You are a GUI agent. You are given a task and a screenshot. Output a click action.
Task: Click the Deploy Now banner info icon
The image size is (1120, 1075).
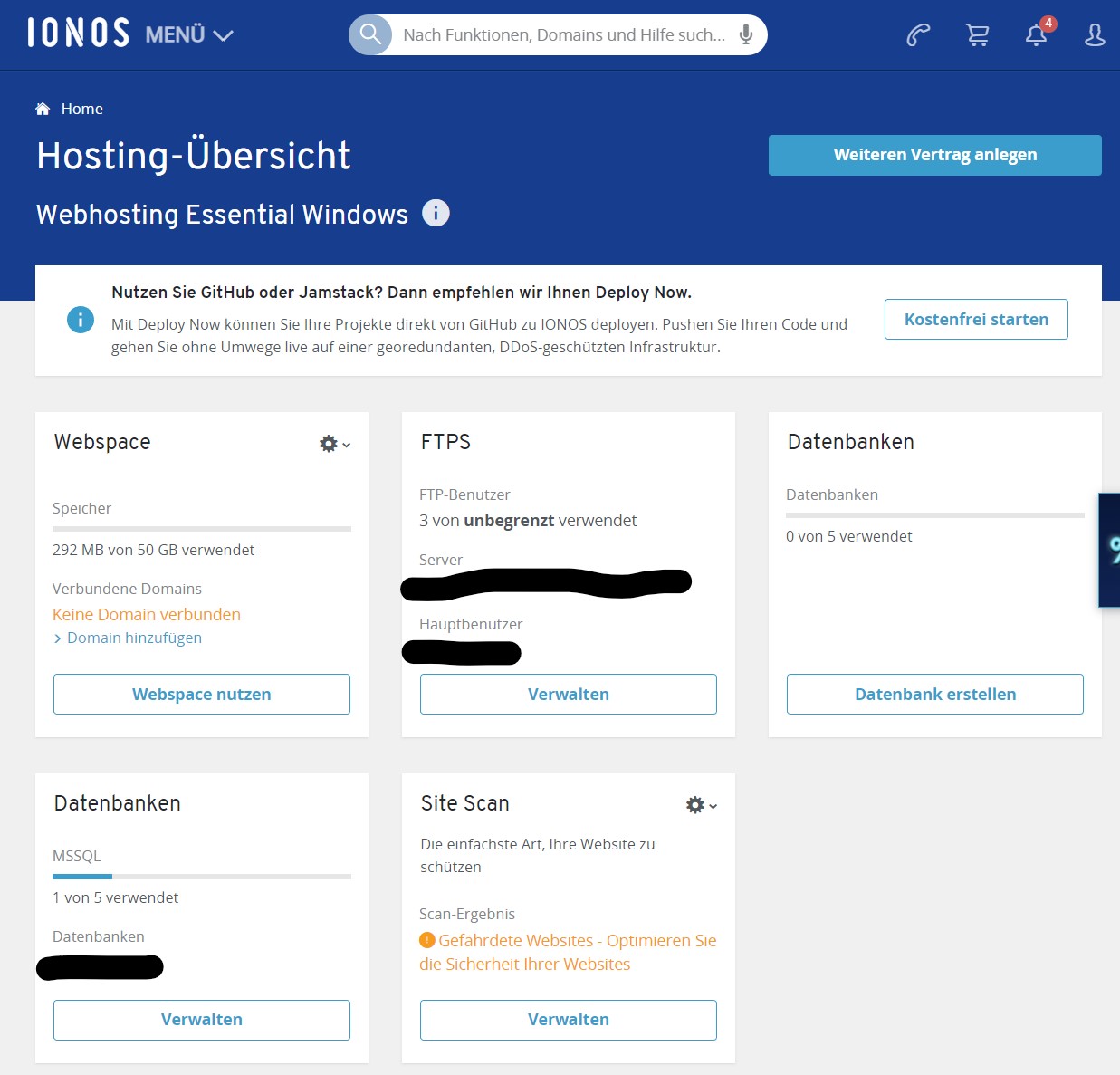point(81,320)
